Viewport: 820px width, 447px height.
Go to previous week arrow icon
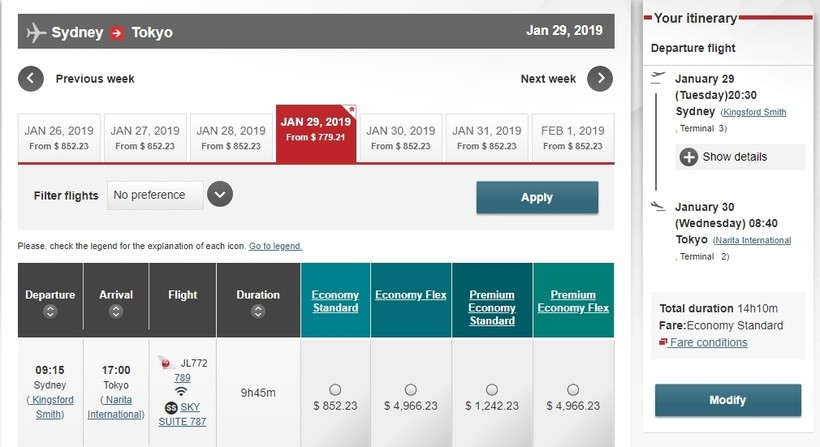(31, 78)
